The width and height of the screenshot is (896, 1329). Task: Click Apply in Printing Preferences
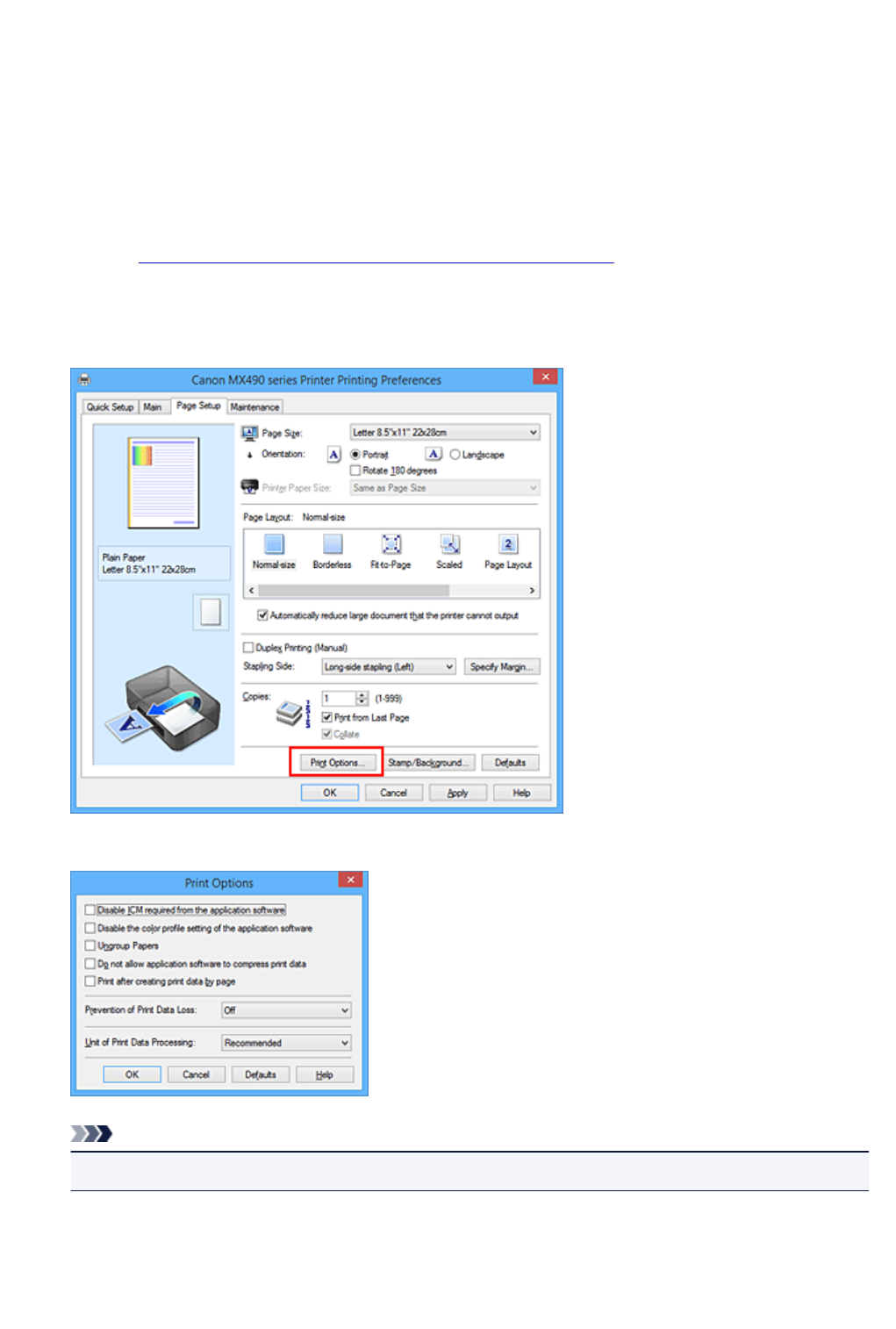458,793
